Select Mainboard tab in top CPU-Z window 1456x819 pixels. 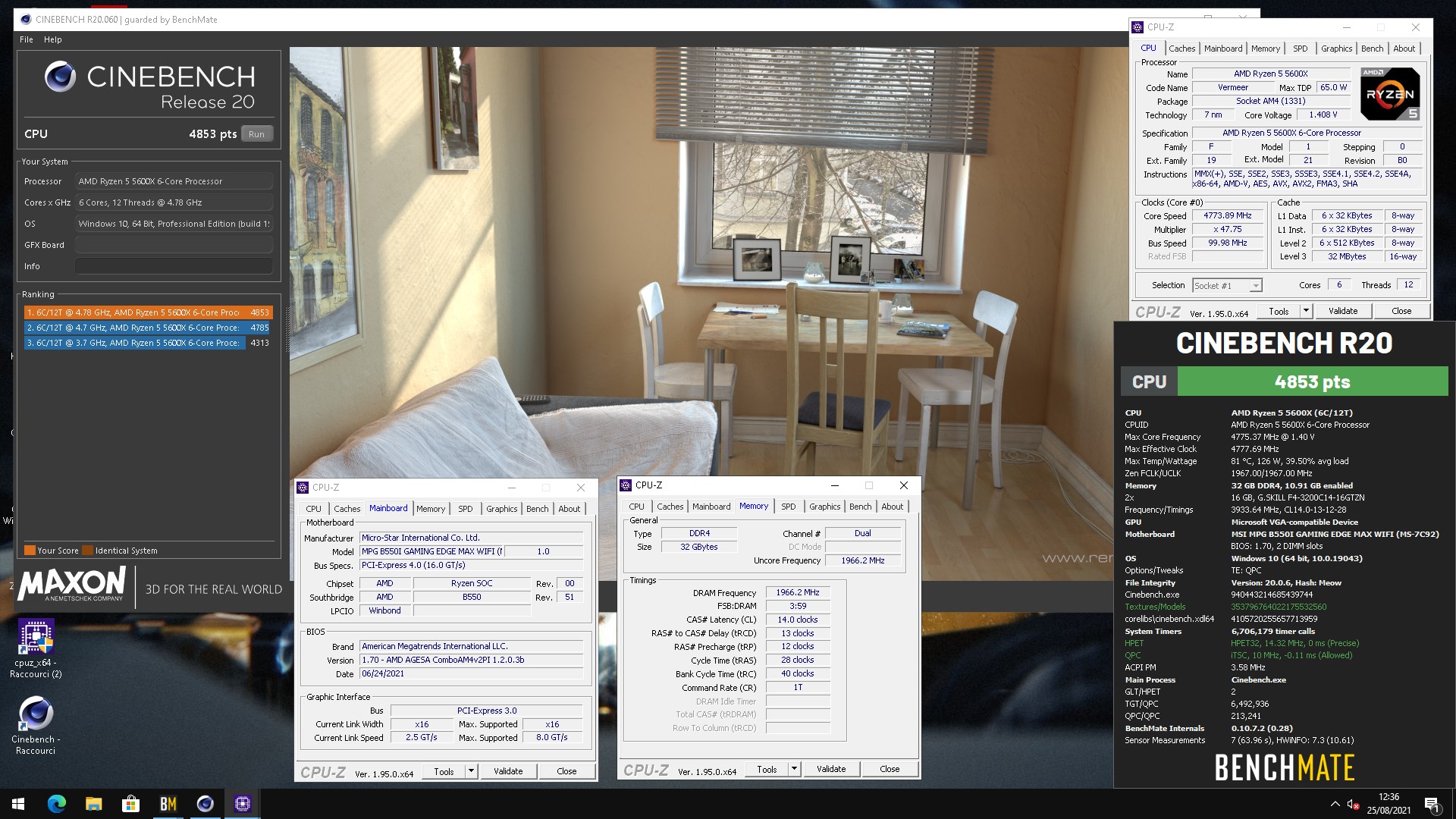tap(1223, 49)
